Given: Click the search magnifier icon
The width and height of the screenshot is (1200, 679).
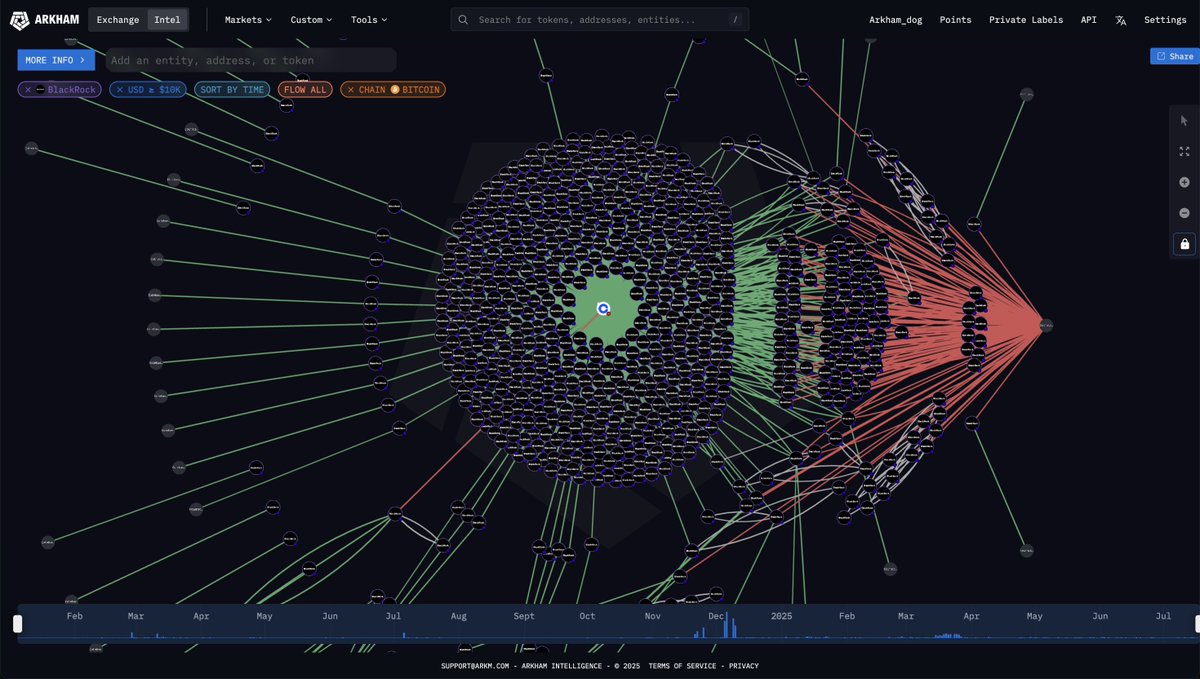Looking at the screenshot, I should point(464,20).
